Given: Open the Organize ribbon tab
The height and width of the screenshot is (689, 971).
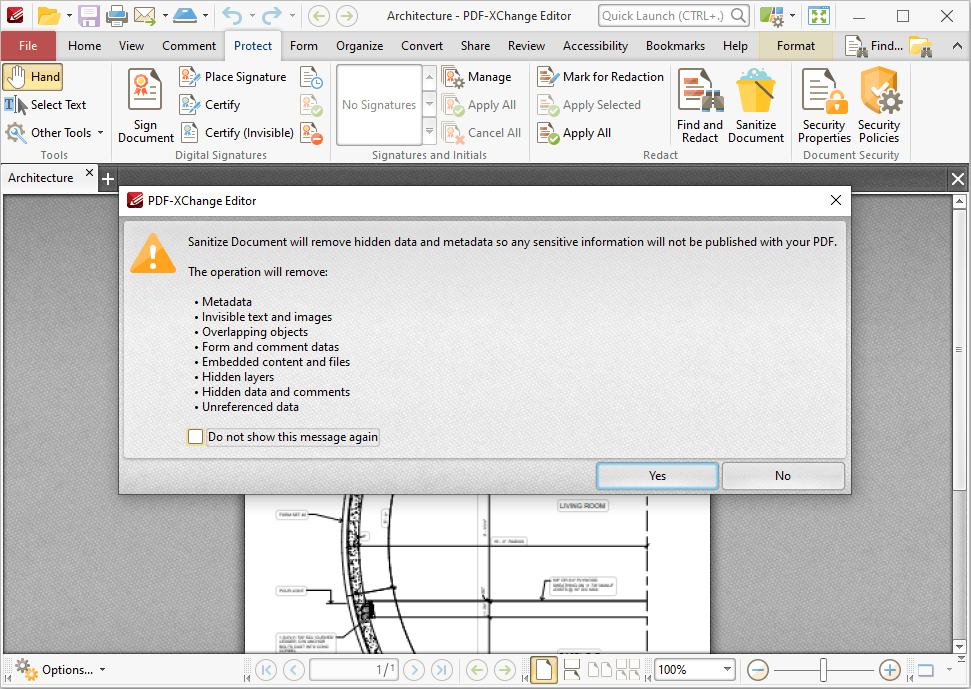Looking at the screenshot, I should pyautogui.click(x=359, y=46).
